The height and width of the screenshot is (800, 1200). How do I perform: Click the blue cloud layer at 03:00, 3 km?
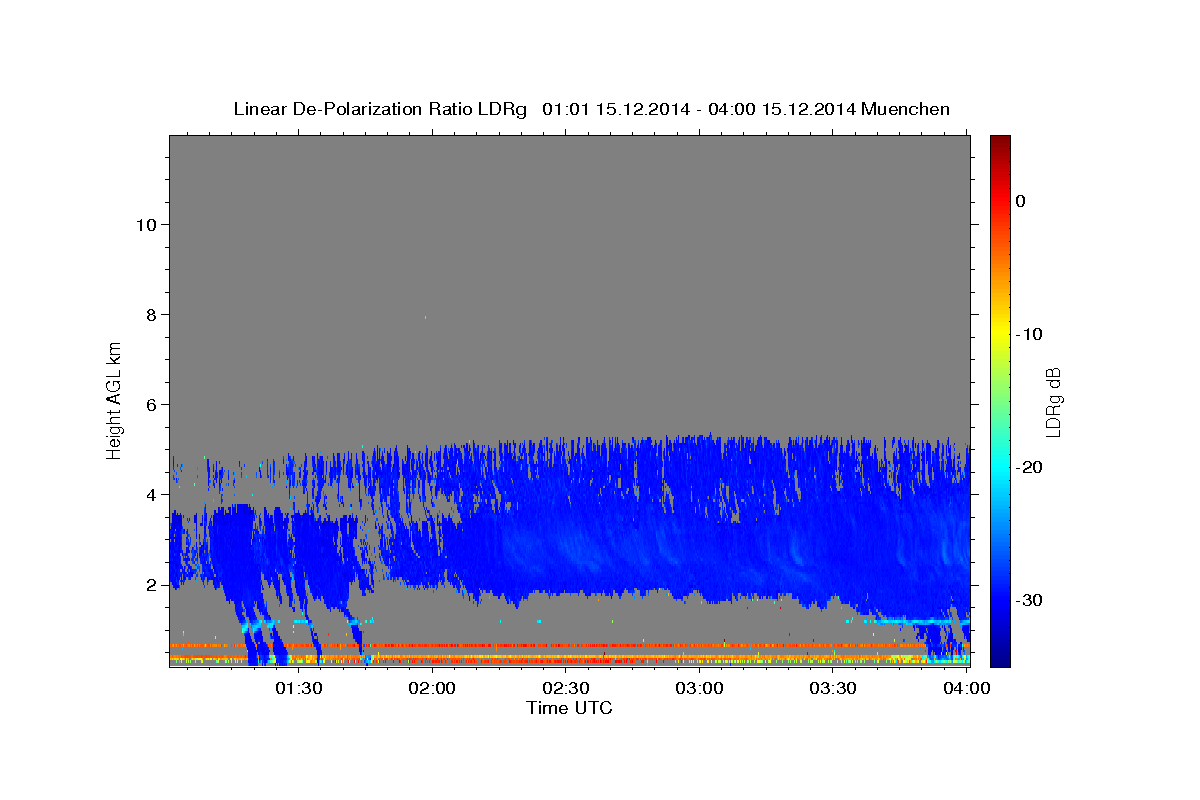pyautogui.click(x=699, y=540)
